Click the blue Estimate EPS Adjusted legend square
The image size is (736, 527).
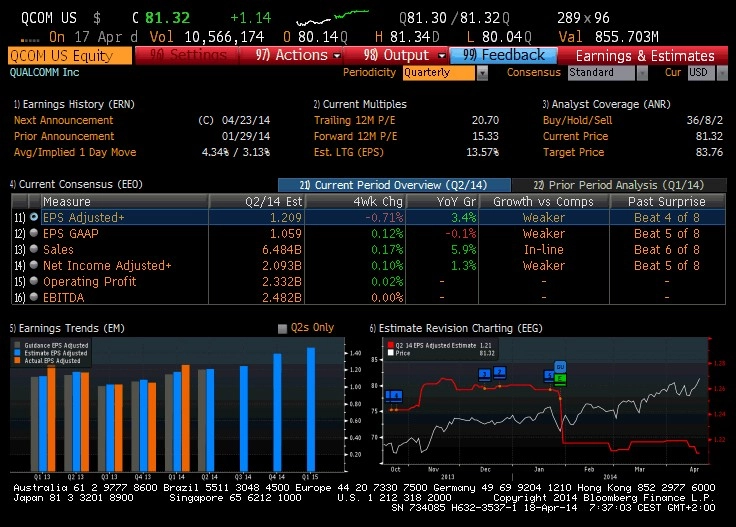[x=17, y=353]
